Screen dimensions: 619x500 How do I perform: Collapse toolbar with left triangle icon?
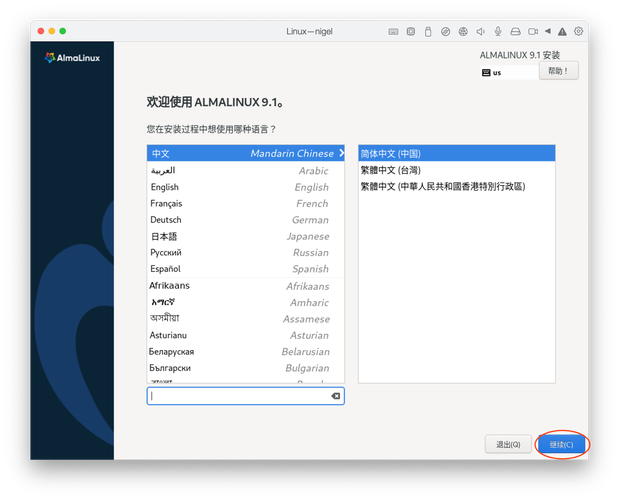(x=548, y=31)
